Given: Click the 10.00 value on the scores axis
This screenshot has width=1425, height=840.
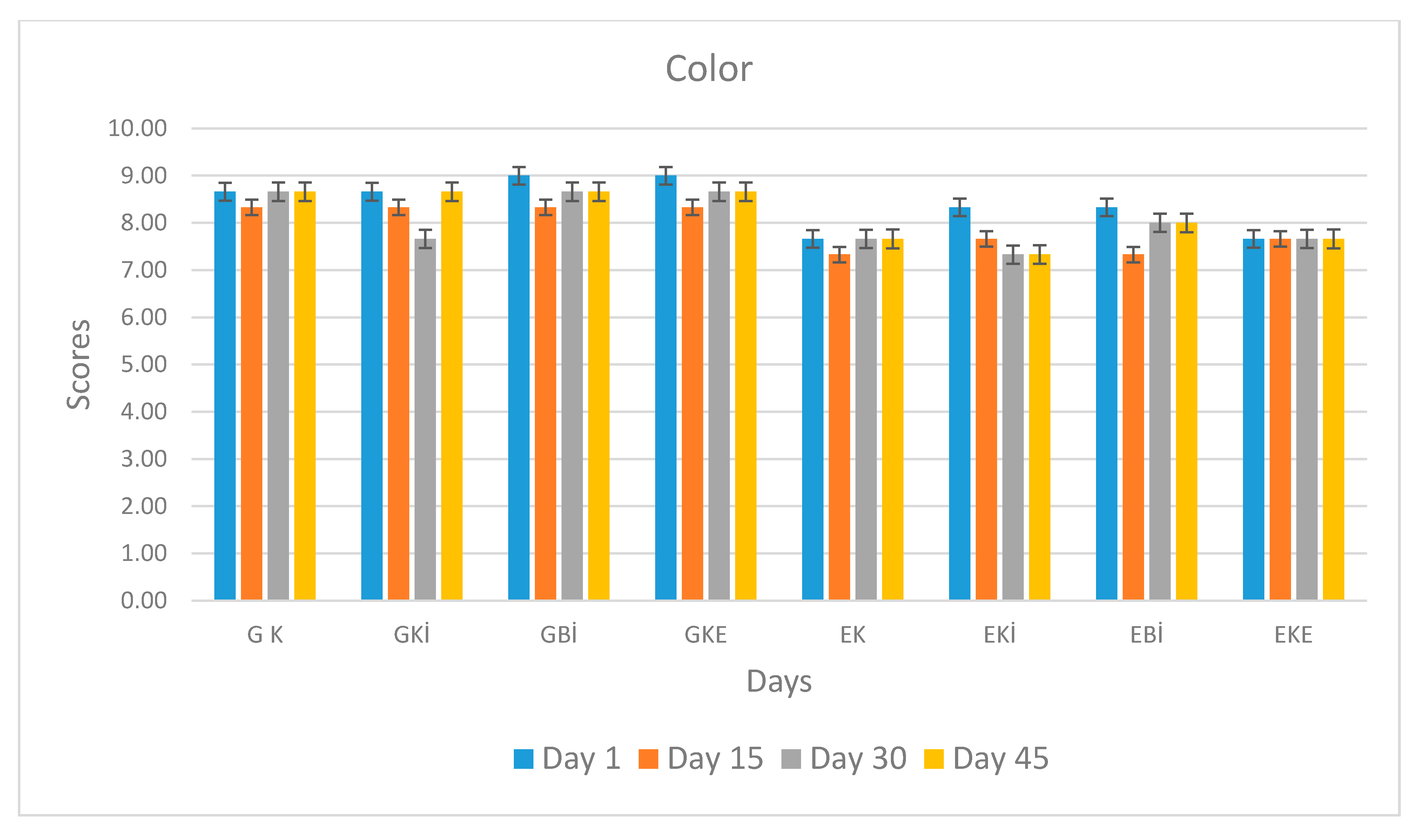Looking at the screenshot, I should point(137,129).
